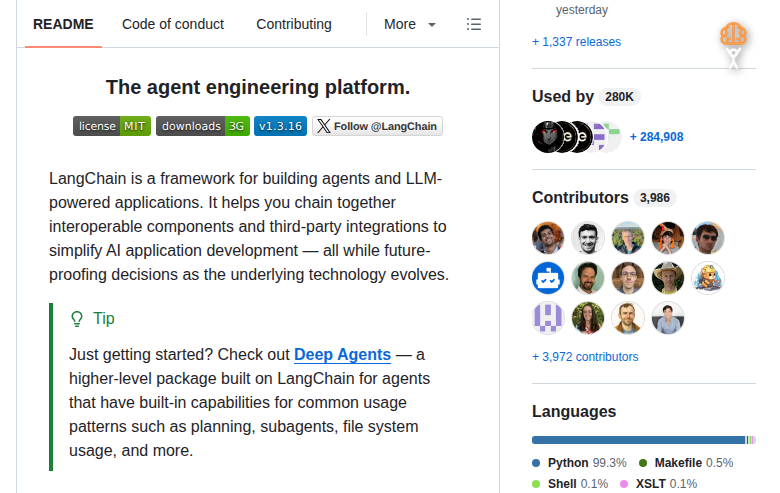Expand the More tabs dropdown

(x=410, y=24)
